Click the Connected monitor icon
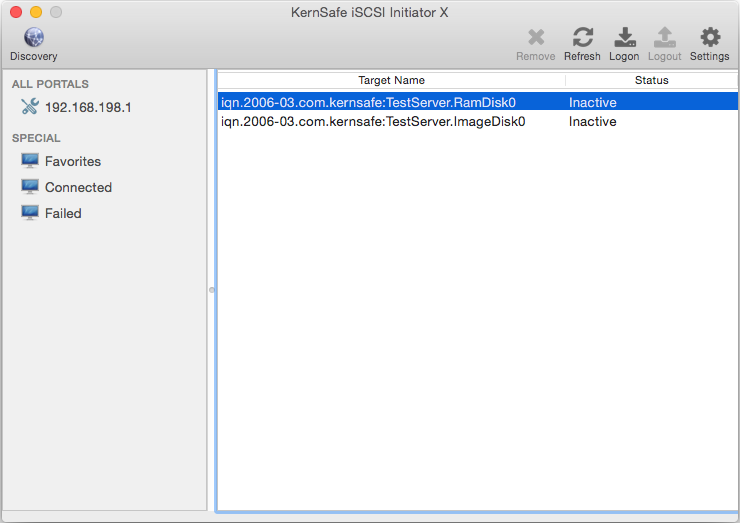Image resolution: width=740 pixels, height=523 pixels. pyautogui.click(x=30, y=187)
